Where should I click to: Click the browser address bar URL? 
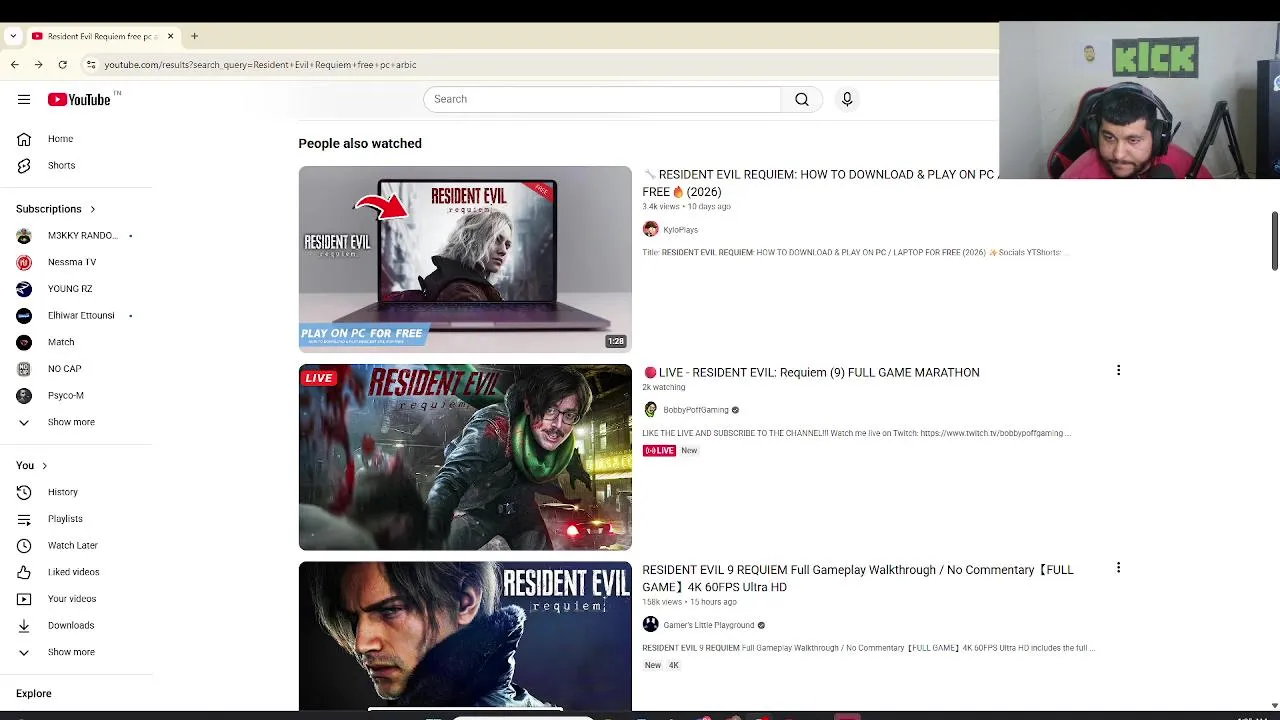260,64
